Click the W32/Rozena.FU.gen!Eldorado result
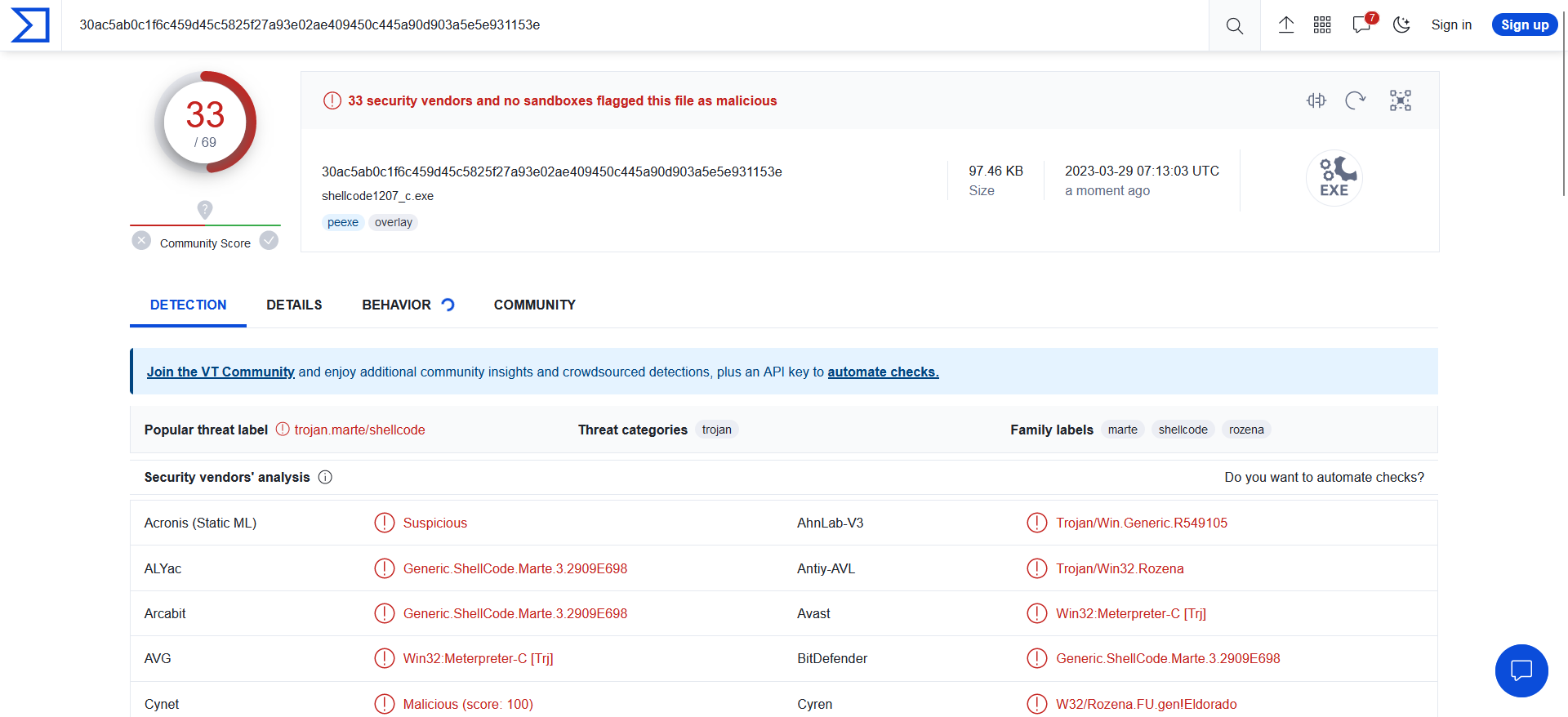Screen dimensions: 1568x717 click(x=1147, y=704)
